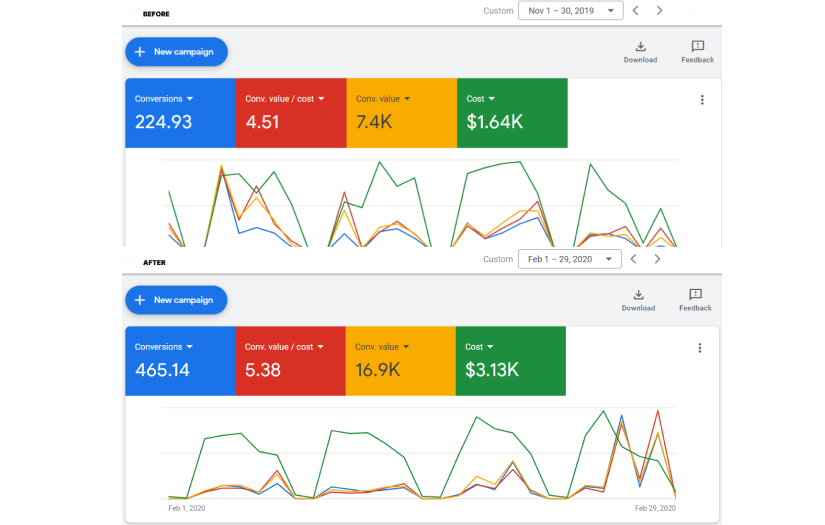825x525 pixels.
Task: Select the 5.38 value in red tile
Action: coord(263,370)
